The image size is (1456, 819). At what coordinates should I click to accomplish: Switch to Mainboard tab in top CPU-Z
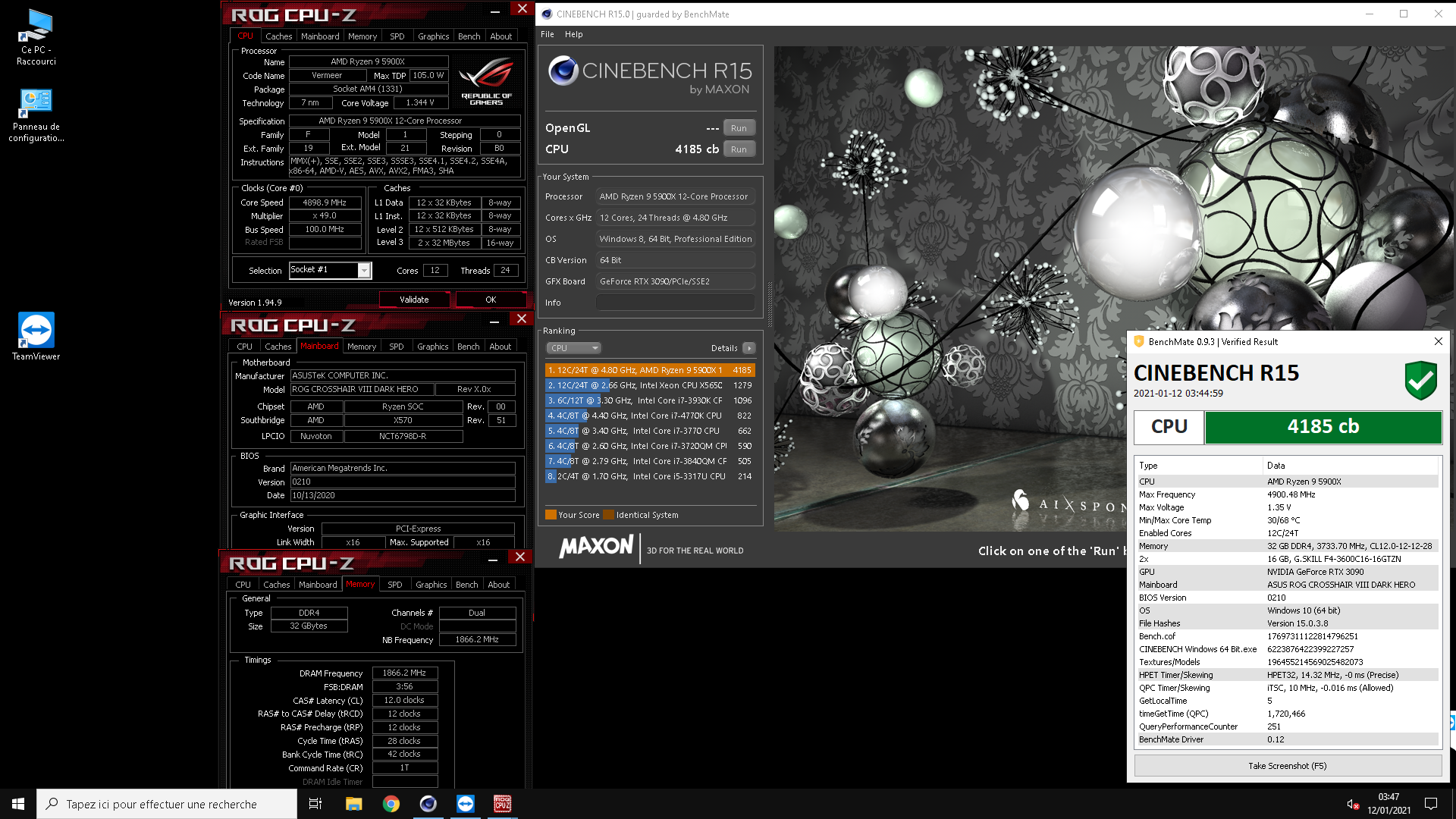coord(320,36)
